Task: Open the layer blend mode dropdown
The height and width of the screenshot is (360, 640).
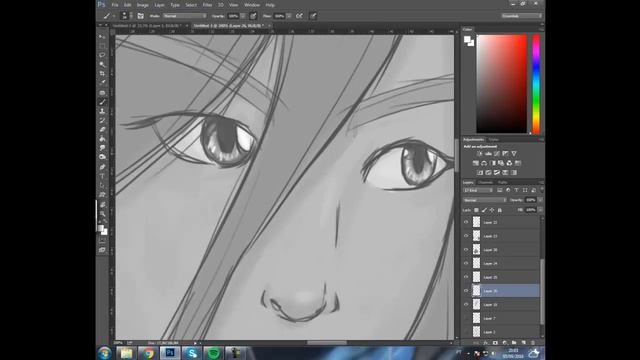Action: pos(484,200)
